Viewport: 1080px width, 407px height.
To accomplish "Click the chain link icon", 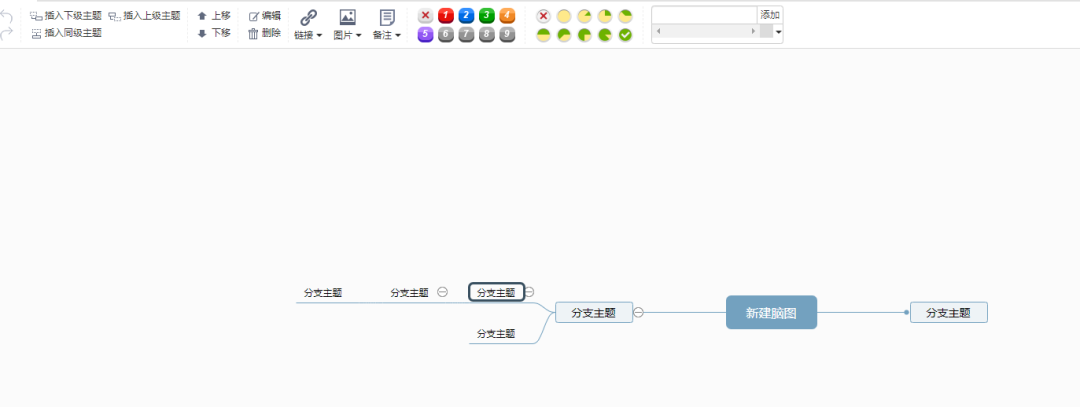I will coord(309,17).
